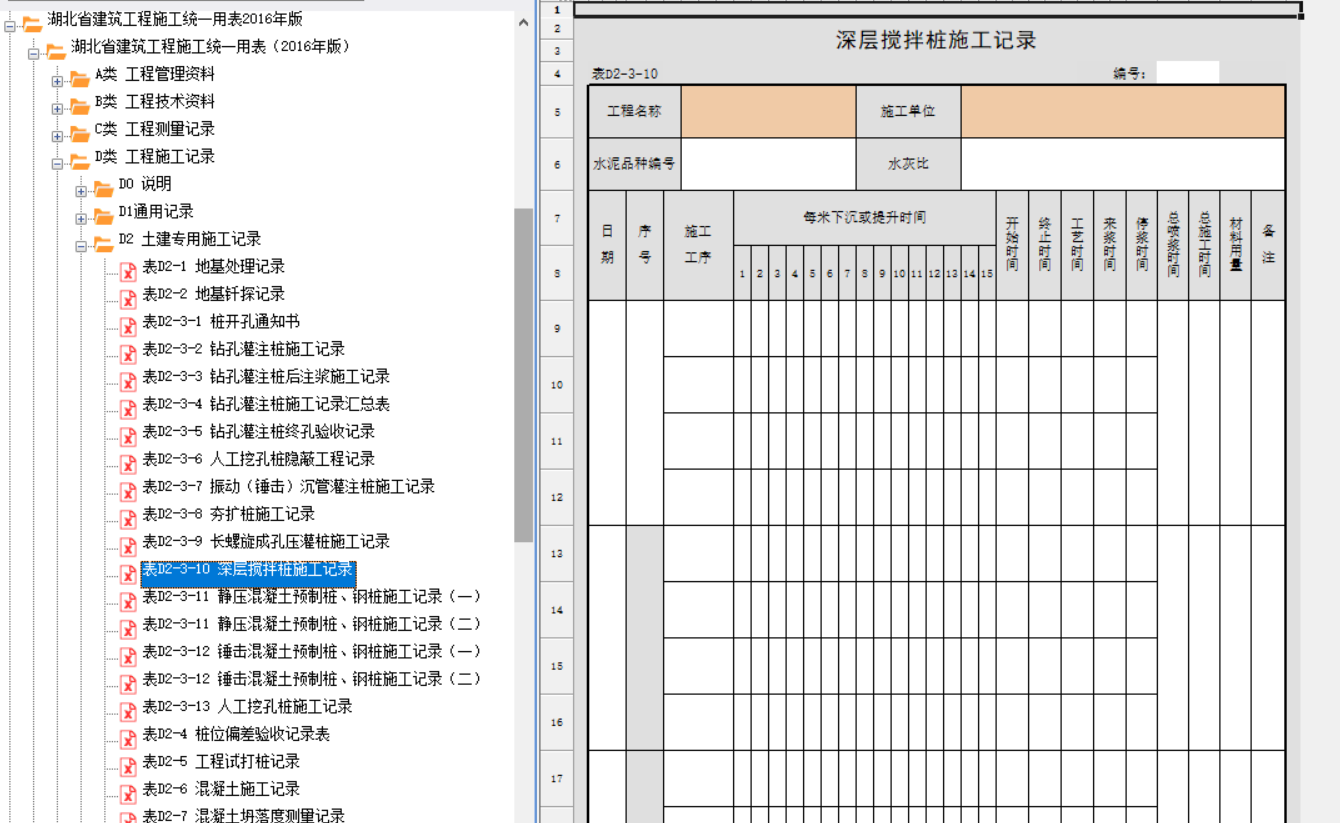Click the document icon of 表D2-3-10 深层搅拌桩施工记录
The width and height of the screenshot is (1340, 823).
point(128,573)
